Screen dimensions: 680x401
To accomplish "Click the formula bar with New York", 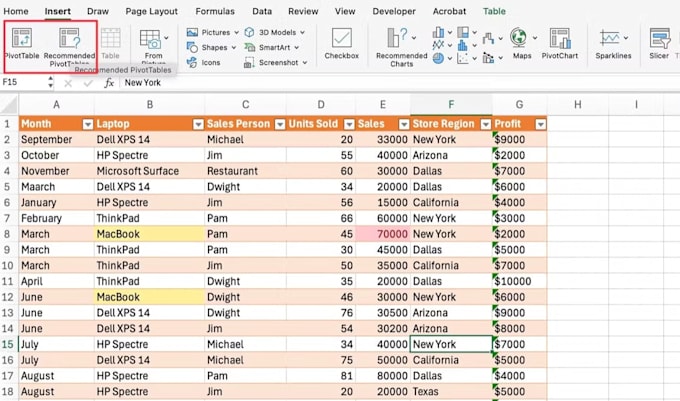I will pyautogui.click(x=399, y=83).
